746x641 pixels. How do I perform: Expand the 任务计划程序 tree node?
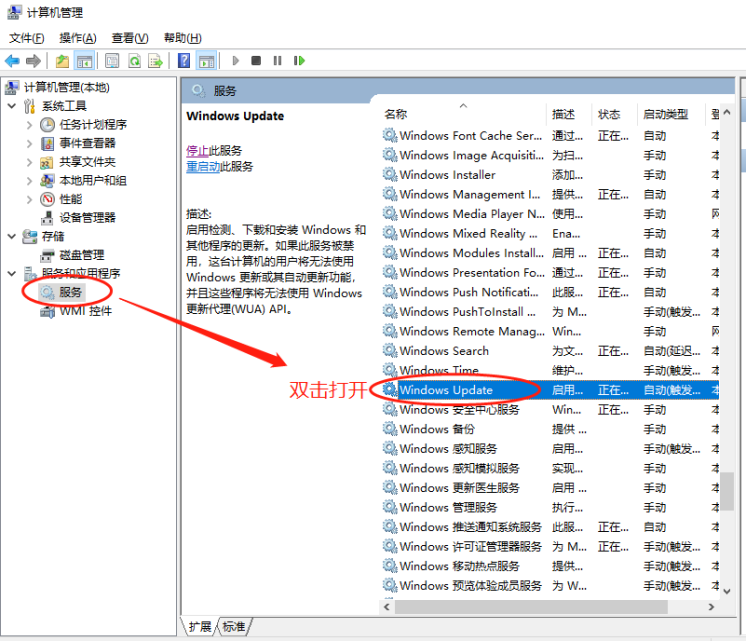coord(29,125)
